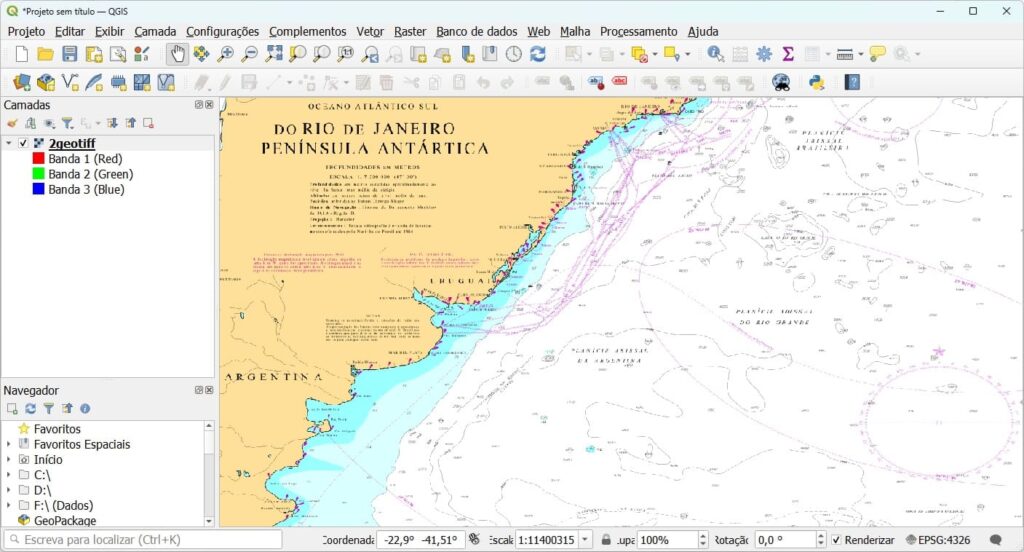
Task: Open measure tool dropdown arrow
Action: pyautogui.click(x=861, y=54)
